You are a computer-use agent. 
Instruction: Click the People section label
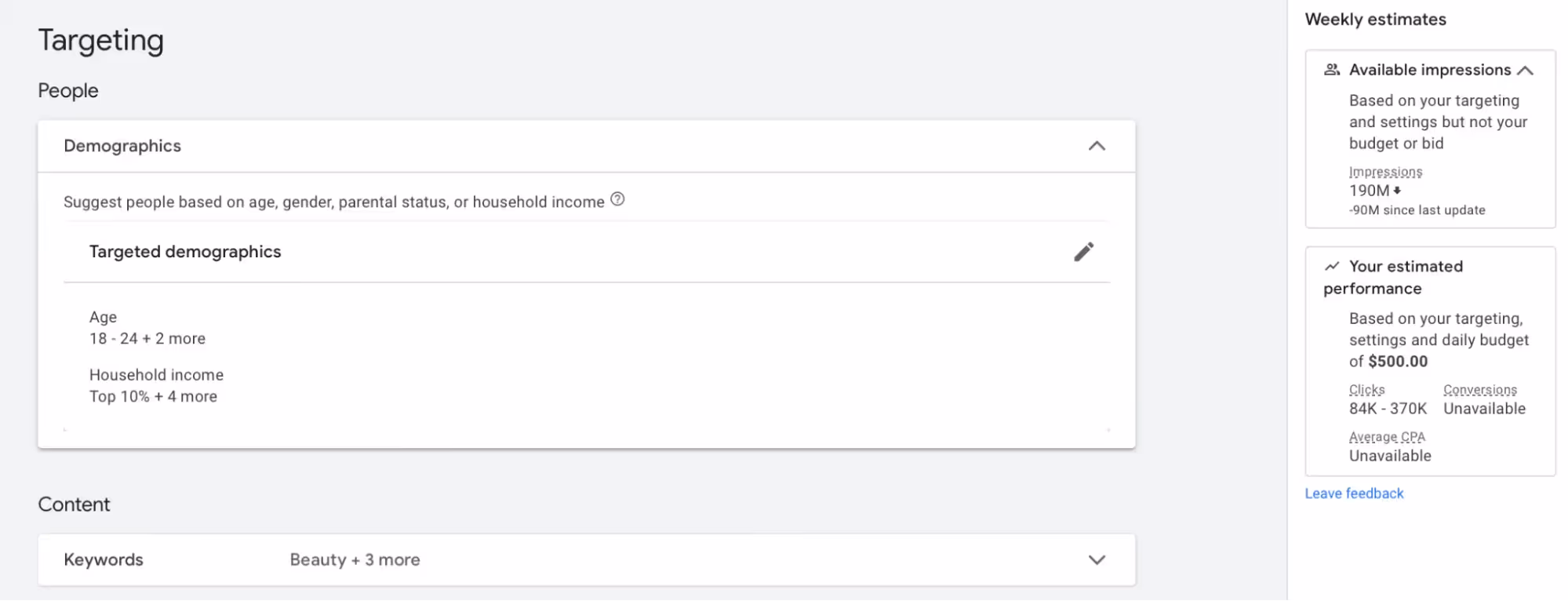coord(67,90)
